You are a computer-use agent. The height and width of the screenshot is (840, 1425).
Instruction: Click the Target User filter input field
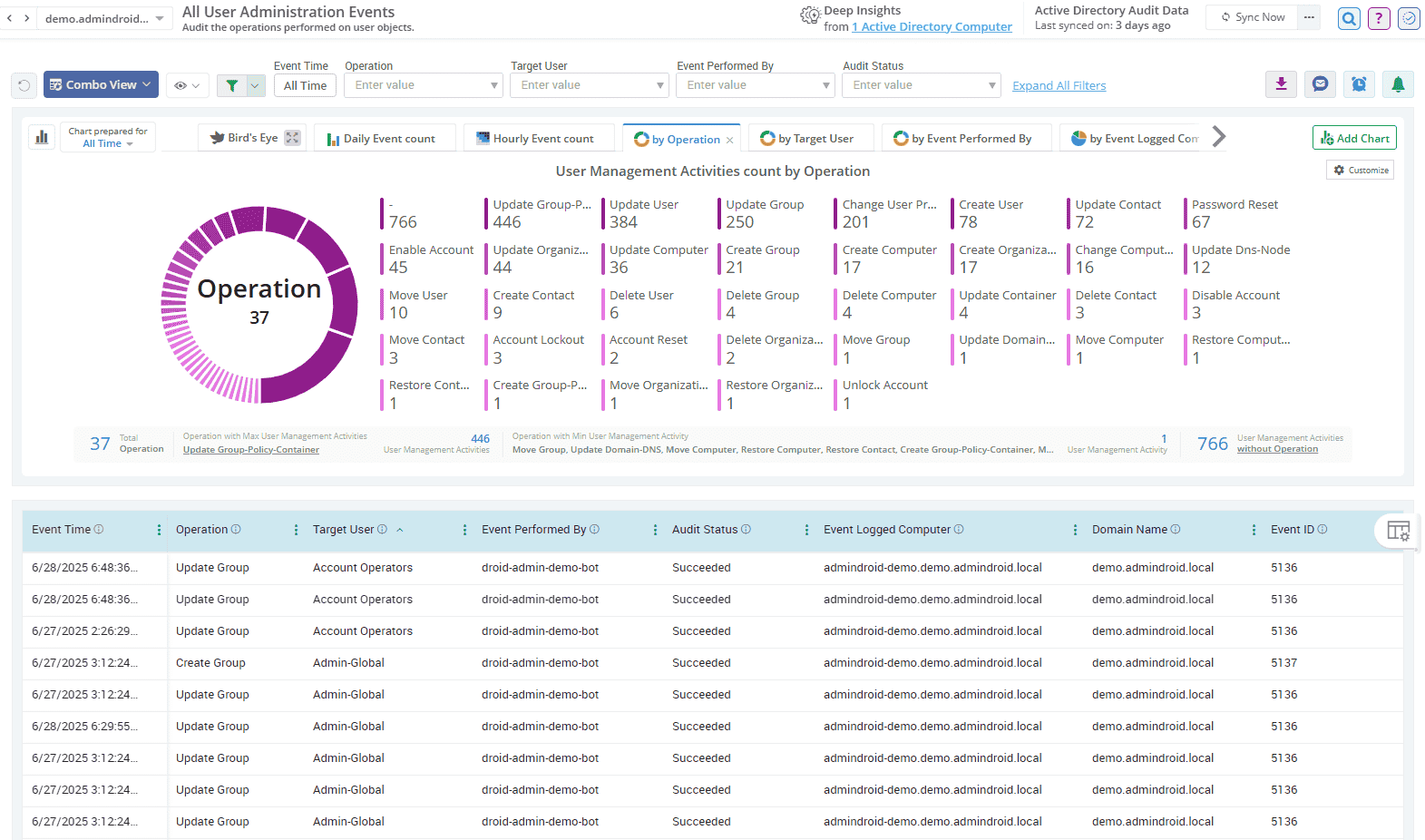click(581, 85)
